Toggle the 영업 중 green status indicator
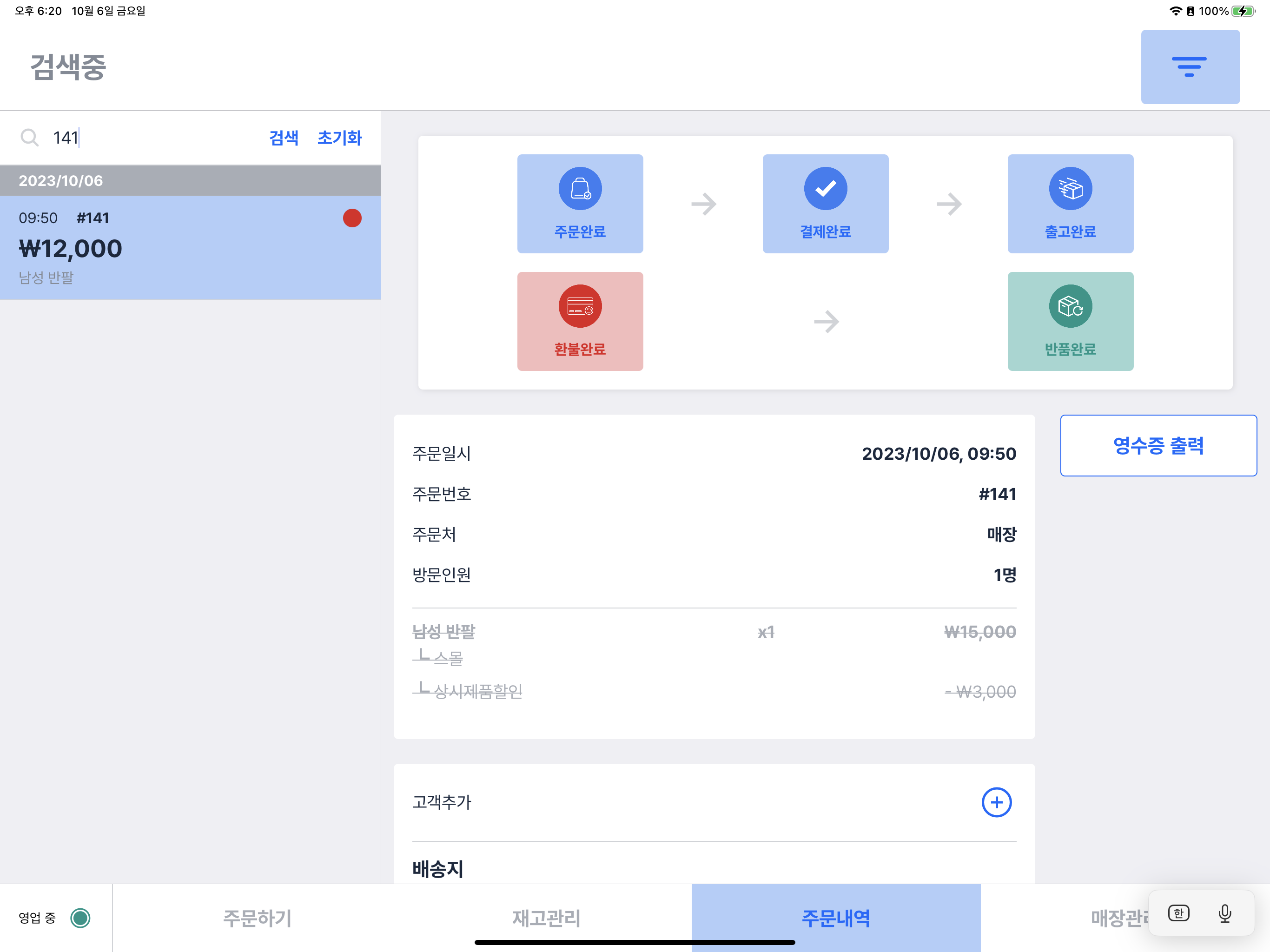This screenshot has width=1270, height=952. click(x=80, y=918)
